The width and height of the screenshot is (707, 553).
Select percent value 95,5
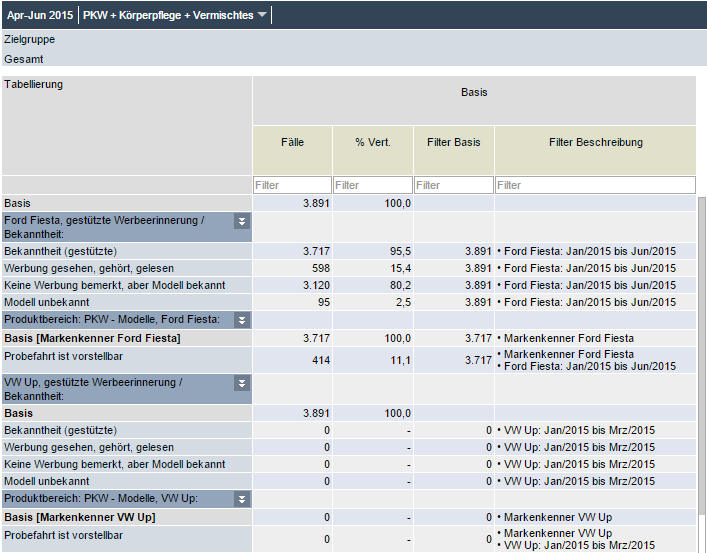click(400, 251)
